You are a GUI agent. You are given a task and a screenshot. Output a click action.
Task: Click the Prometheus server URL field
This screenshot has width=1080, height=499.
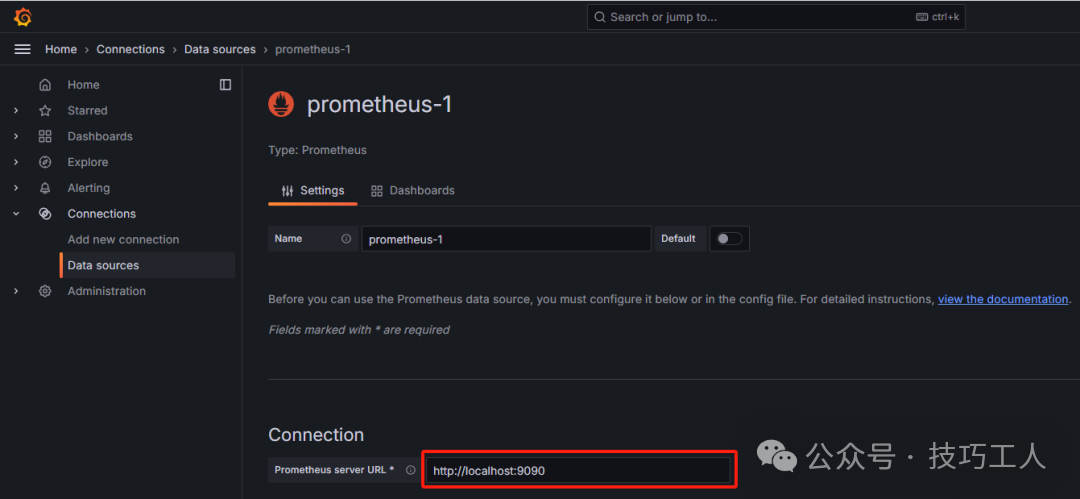580,470
